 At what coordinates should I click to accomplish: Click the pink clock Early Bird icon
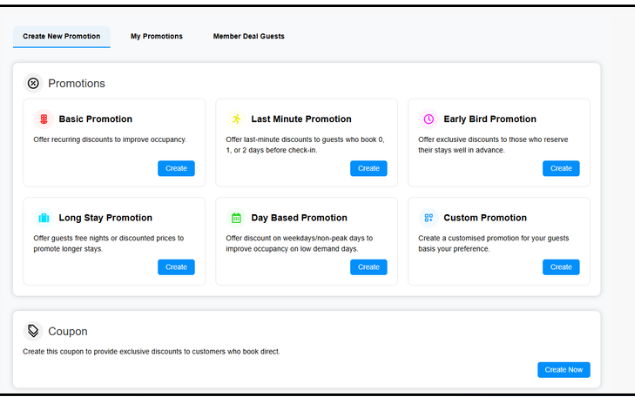tap(428, 119)
